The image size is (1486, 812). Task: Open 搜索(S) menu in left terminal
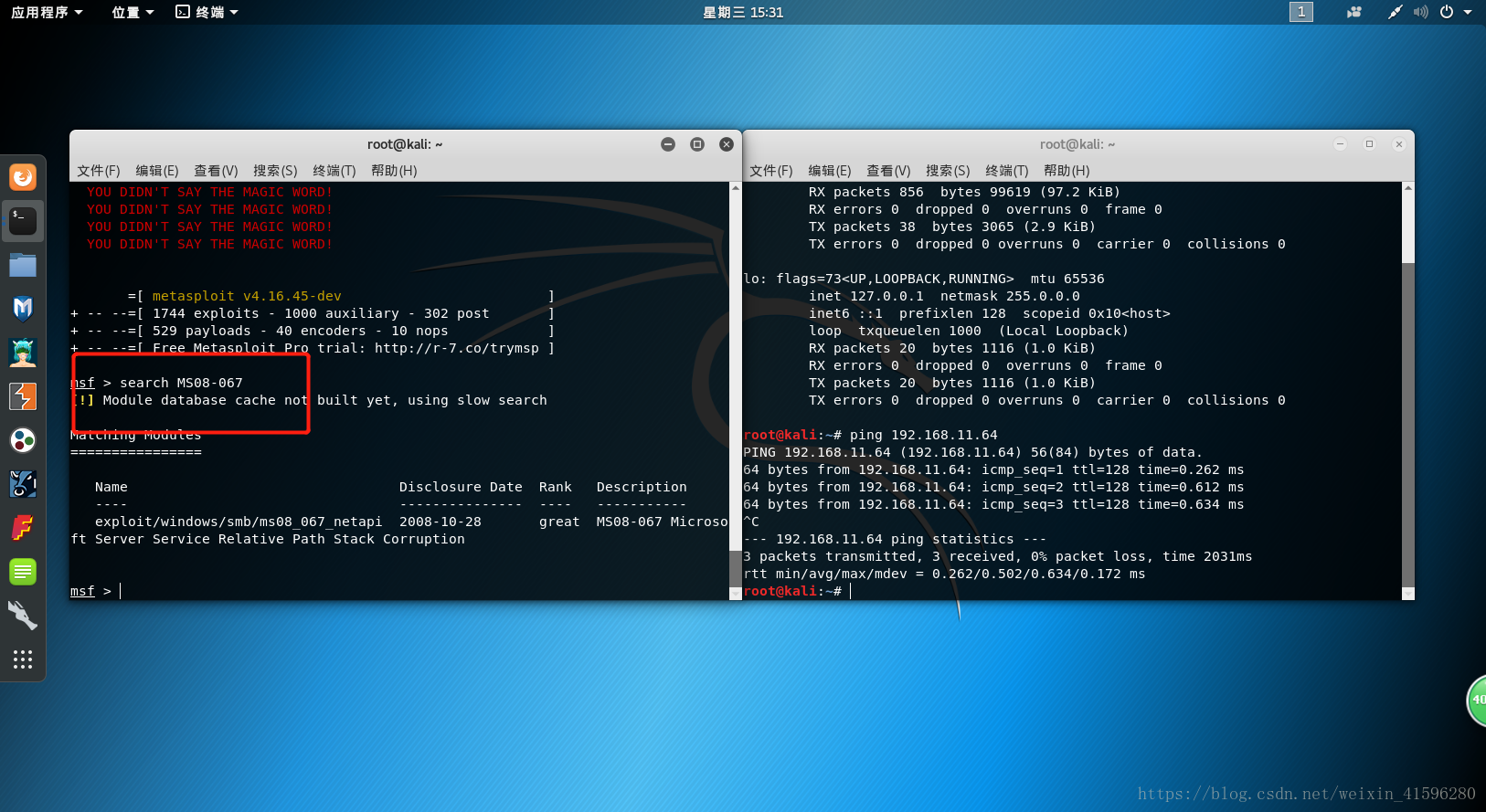click(x=275, y=171)
